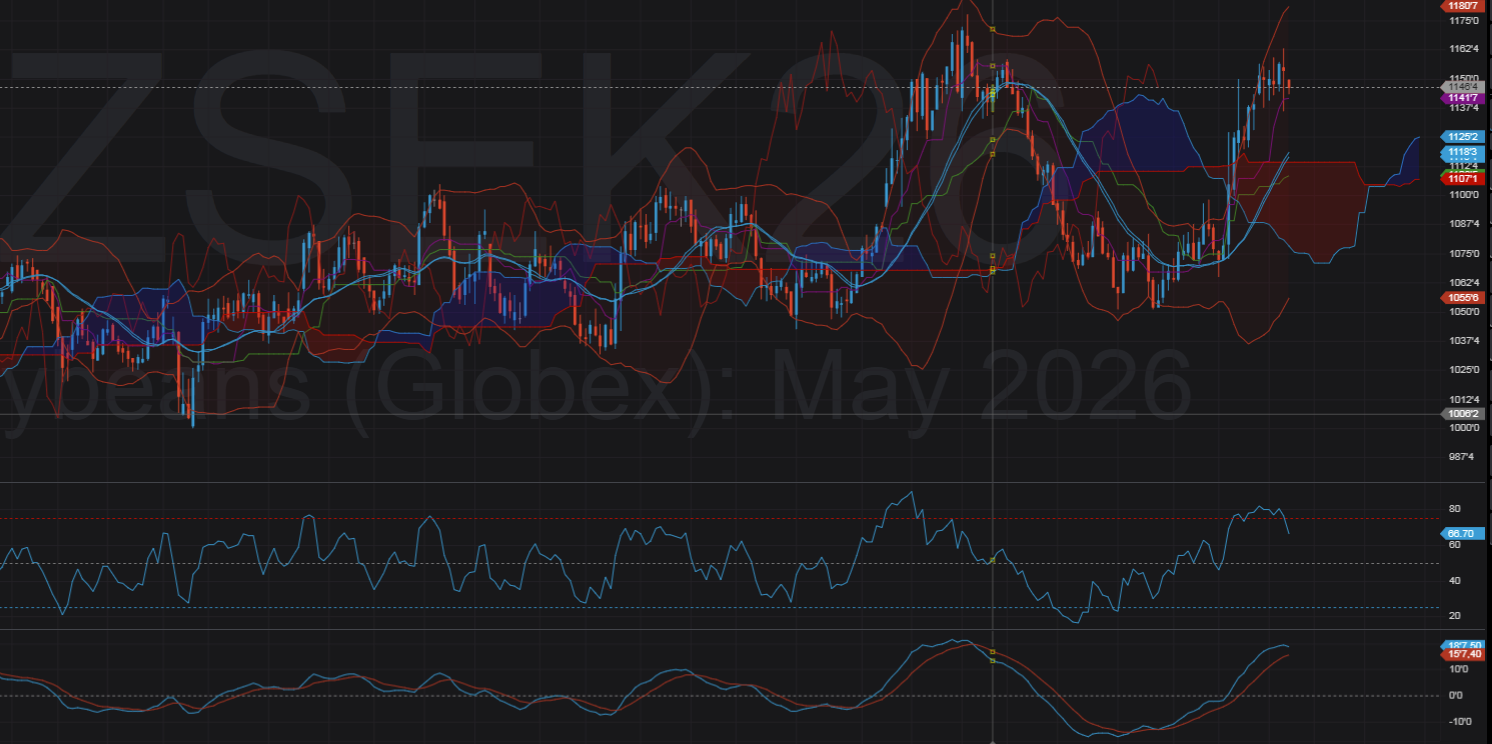Click the gray 1006'2 horizontal line label
This screenshot has height=744, width=1492.
(x=1463, y=413)
